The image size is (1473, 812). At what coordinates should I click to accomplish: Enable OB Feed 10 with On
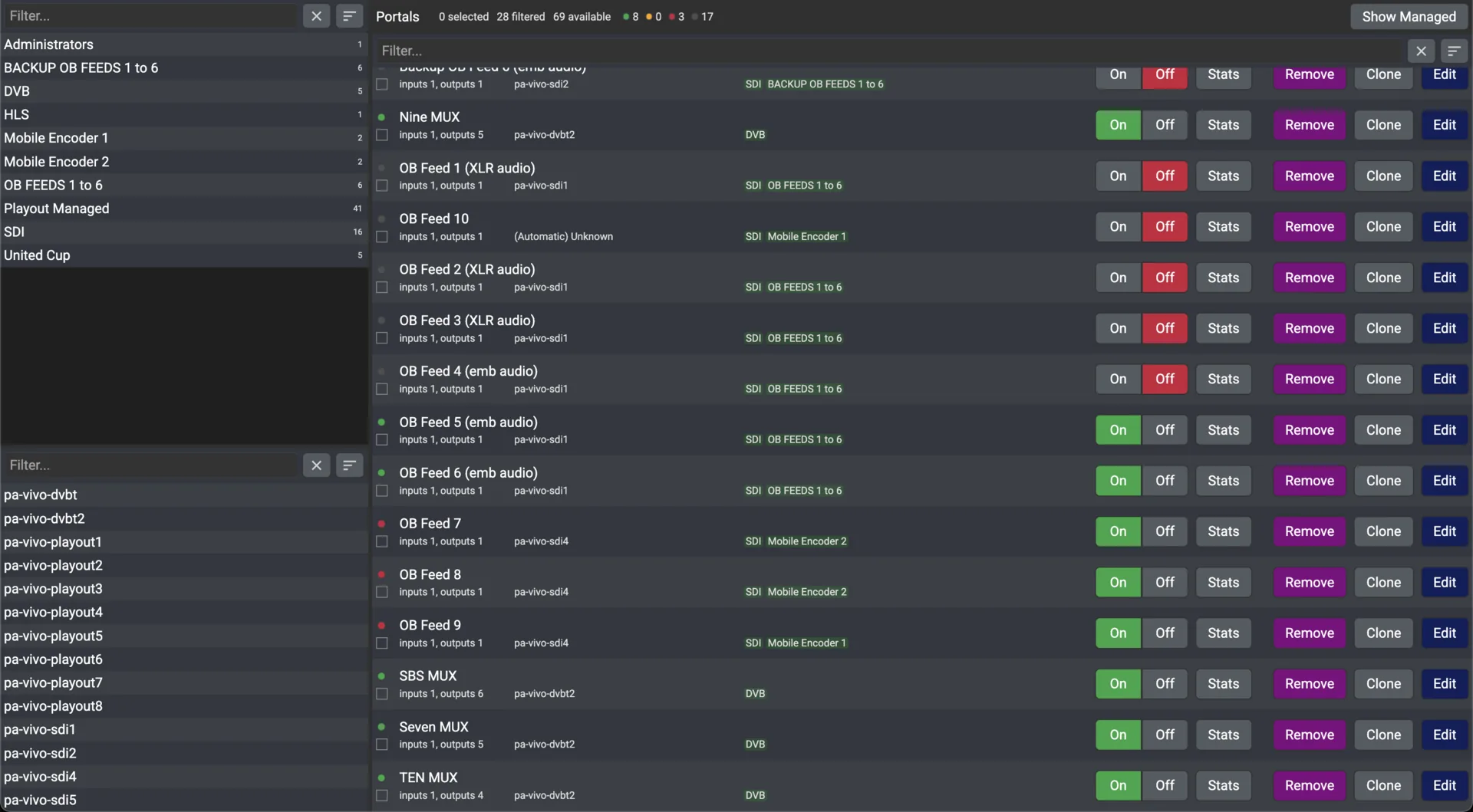[x=1118, y=227]
